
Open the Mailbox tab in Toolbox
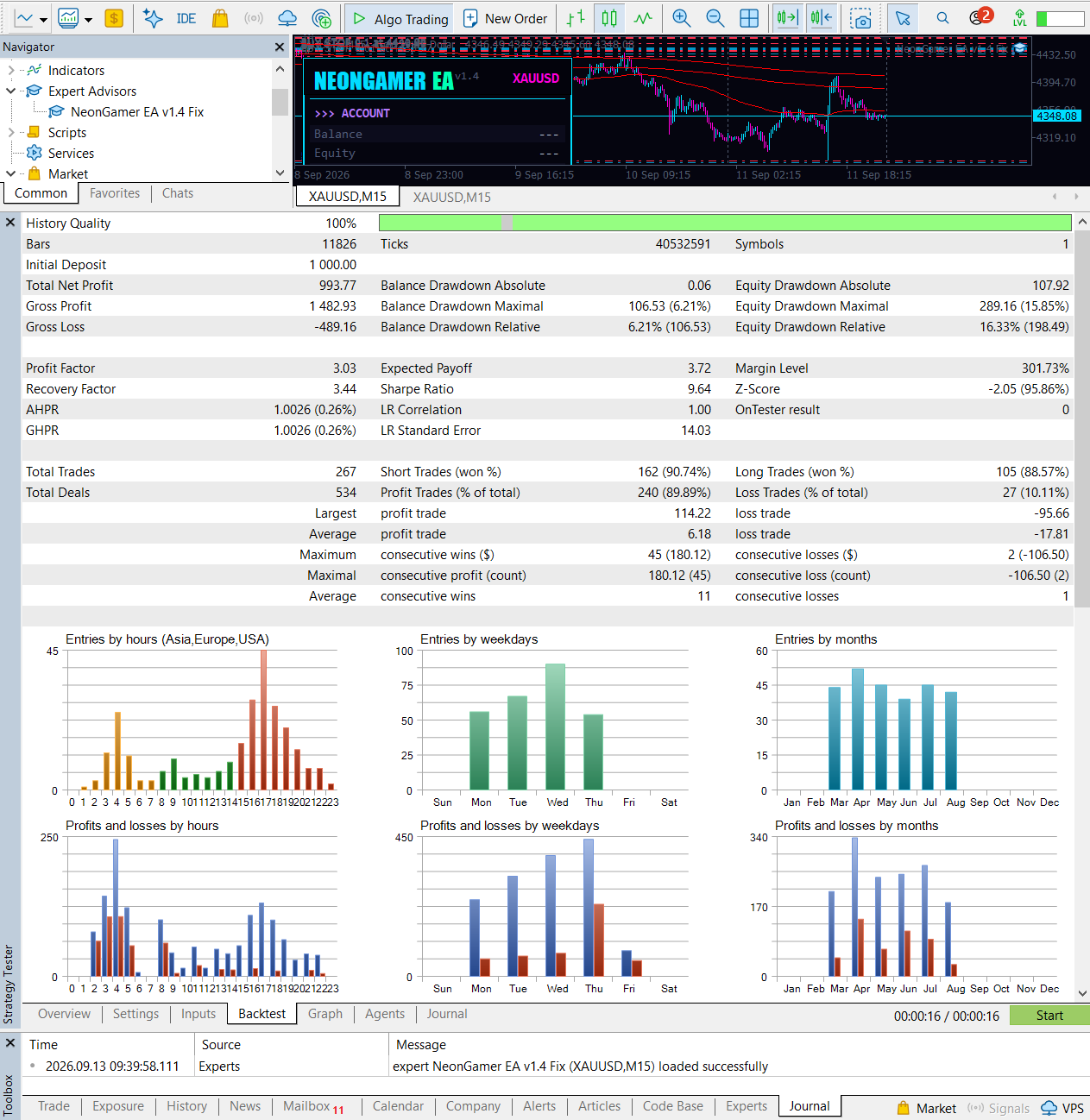[312, 1106]
